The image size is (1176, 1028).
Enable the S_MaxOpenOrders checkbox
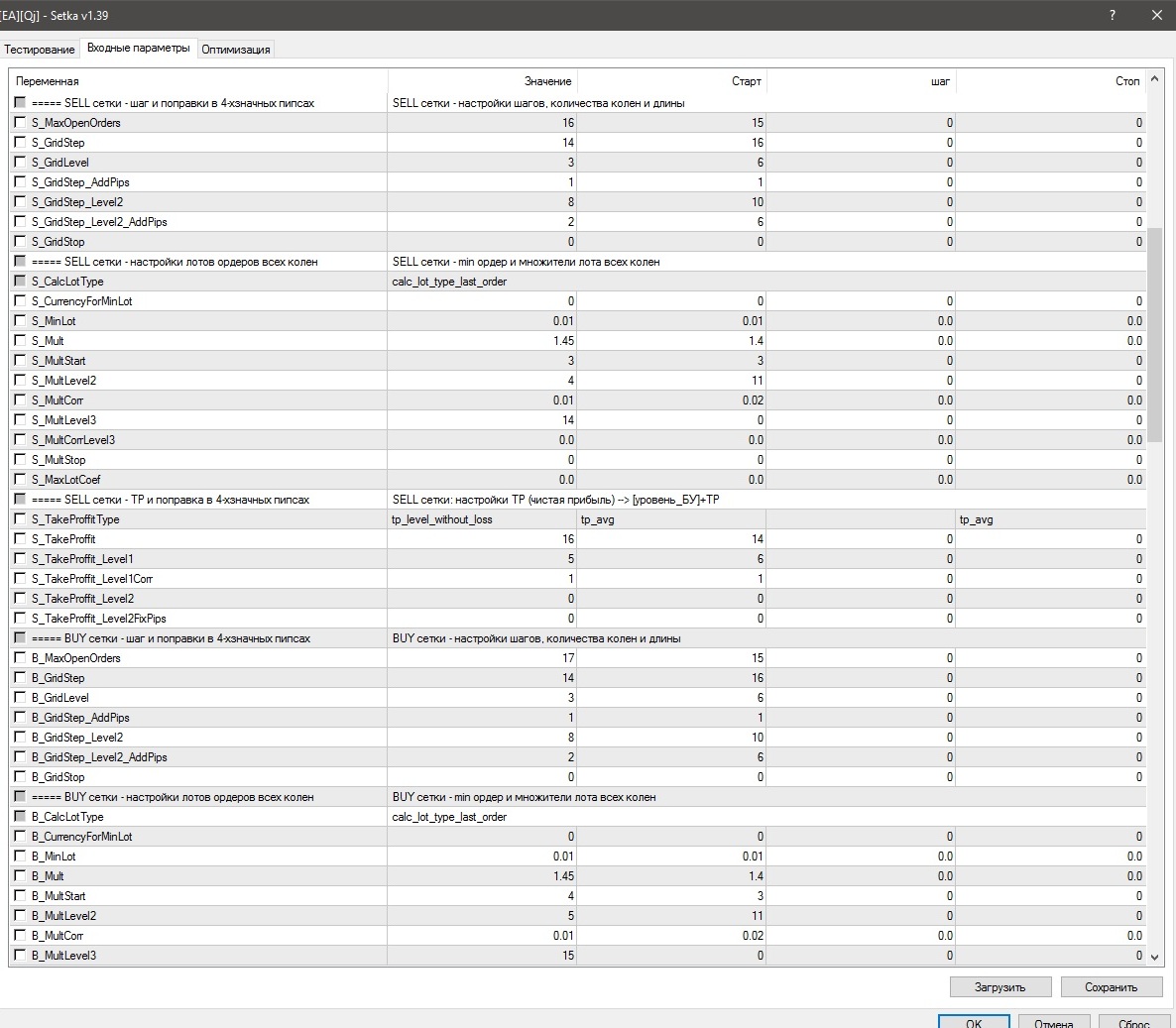click(x=20, y=122)
